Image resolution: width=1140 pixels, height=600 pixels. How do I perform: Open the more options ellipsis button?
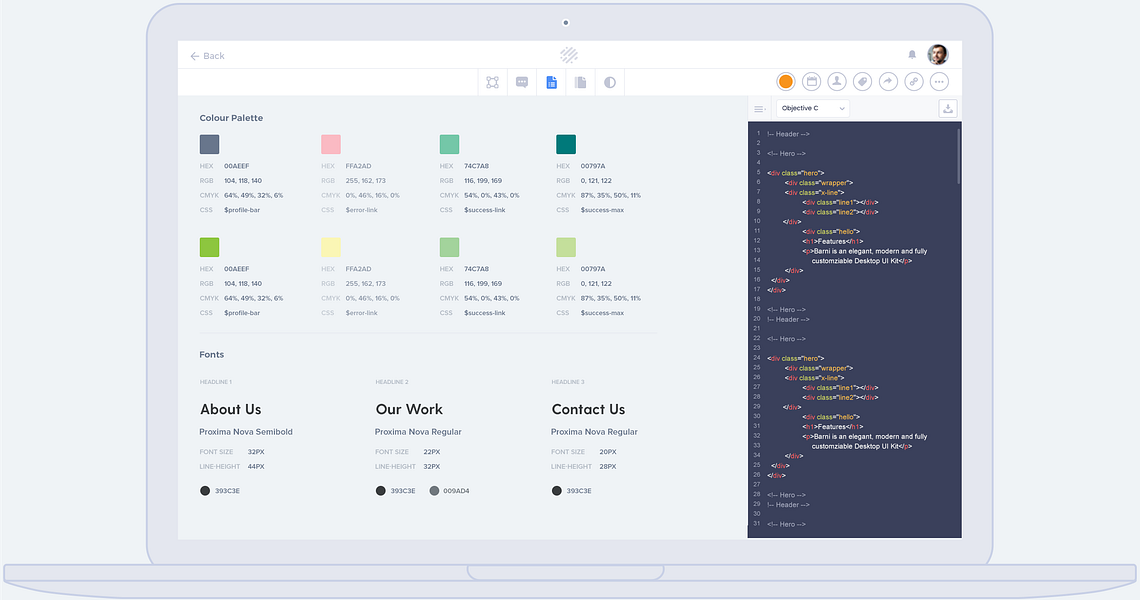(939, 81)
